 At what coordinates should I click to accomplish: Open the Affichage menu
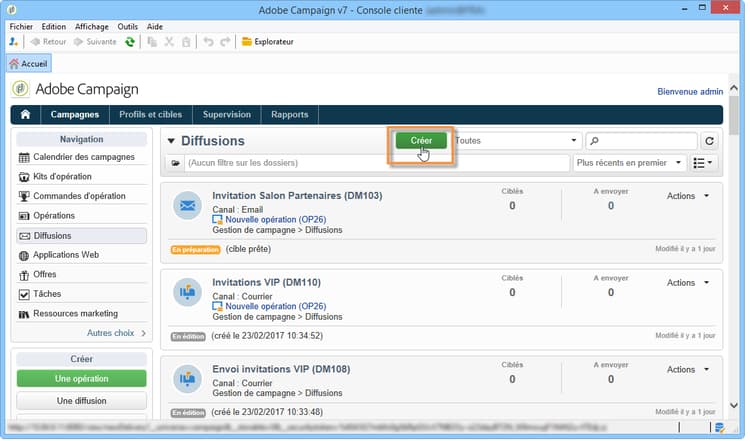(92, 27)
